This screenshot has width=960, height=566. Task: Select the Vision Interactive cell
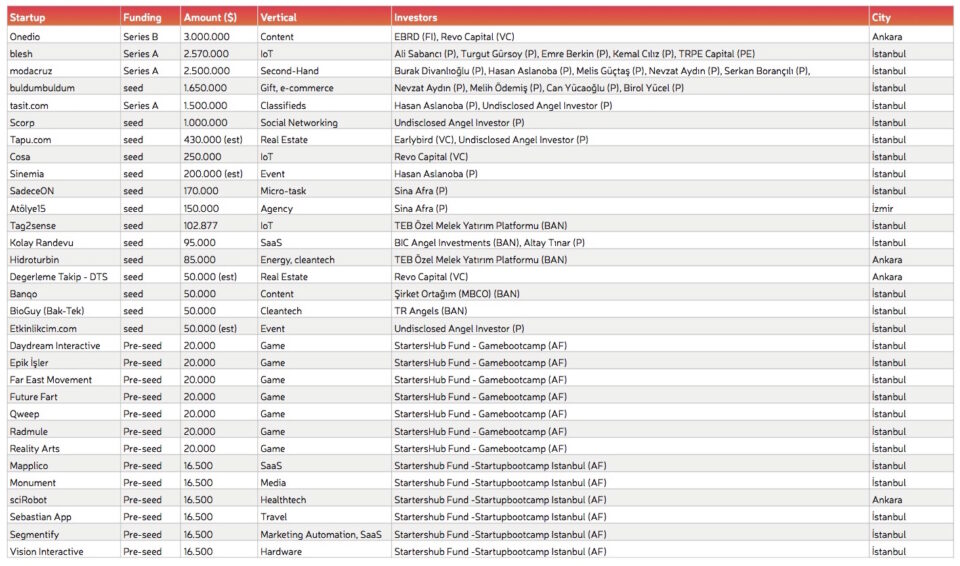[64, 551]
